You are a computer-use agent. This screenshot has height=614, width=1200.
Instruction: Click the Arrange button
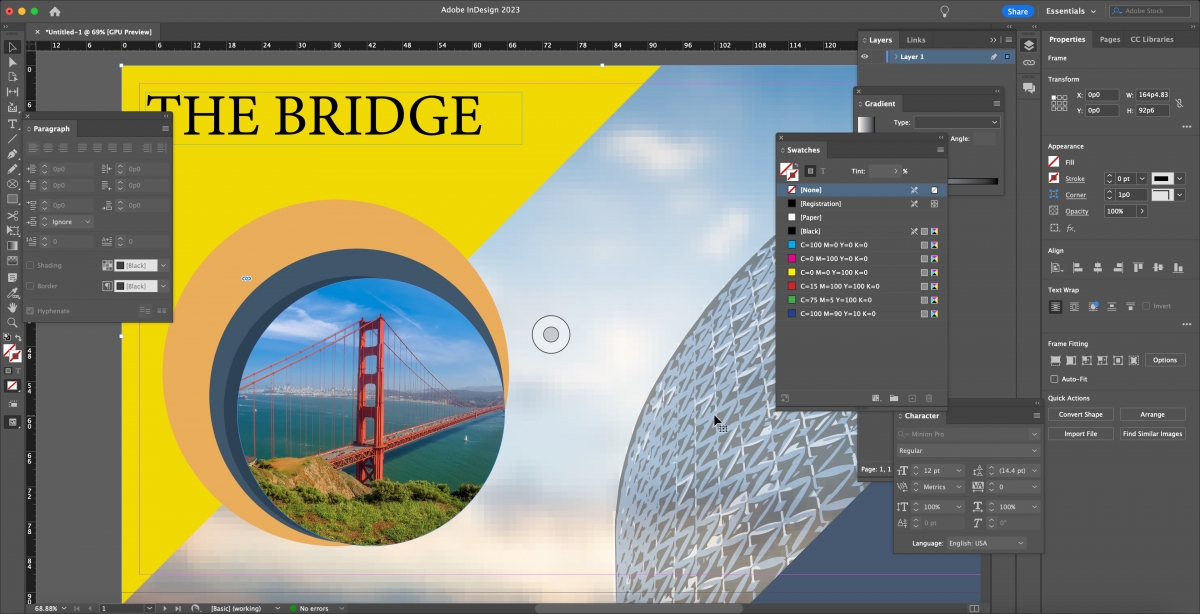(x=1152, y=414)
